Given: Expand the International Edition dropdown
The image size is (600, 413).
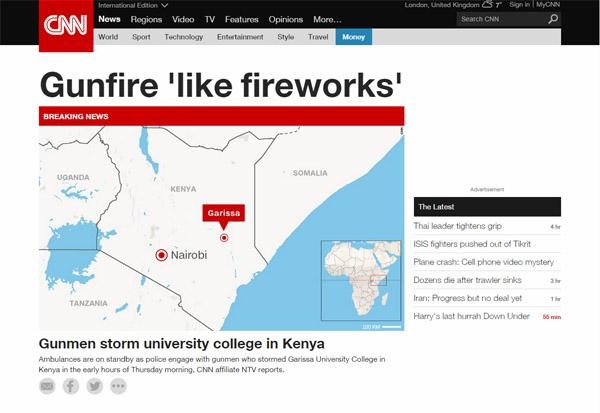Looking at the screenshot, I should click(x=164, y=5).
